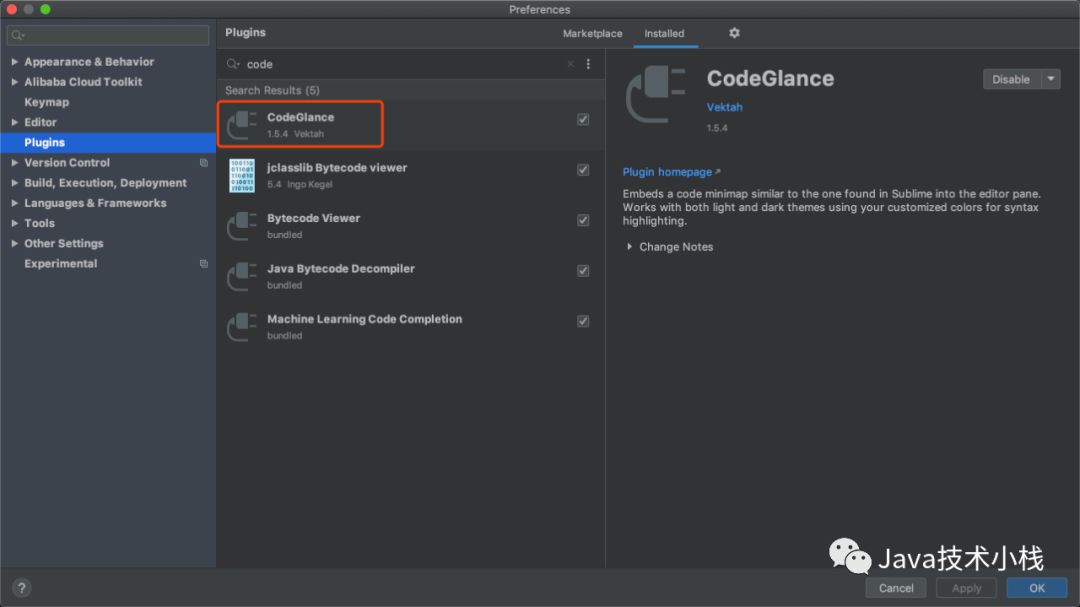The image size is (1080, 607).
Task: Uncheck the CodeGlance plugin checkbox
Action: 583,119
